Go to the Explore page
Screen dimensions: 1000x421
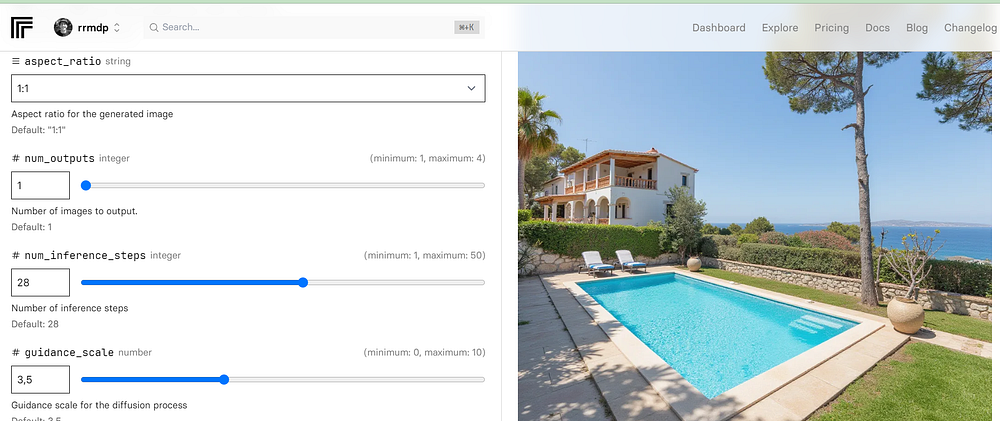[780, 28]
